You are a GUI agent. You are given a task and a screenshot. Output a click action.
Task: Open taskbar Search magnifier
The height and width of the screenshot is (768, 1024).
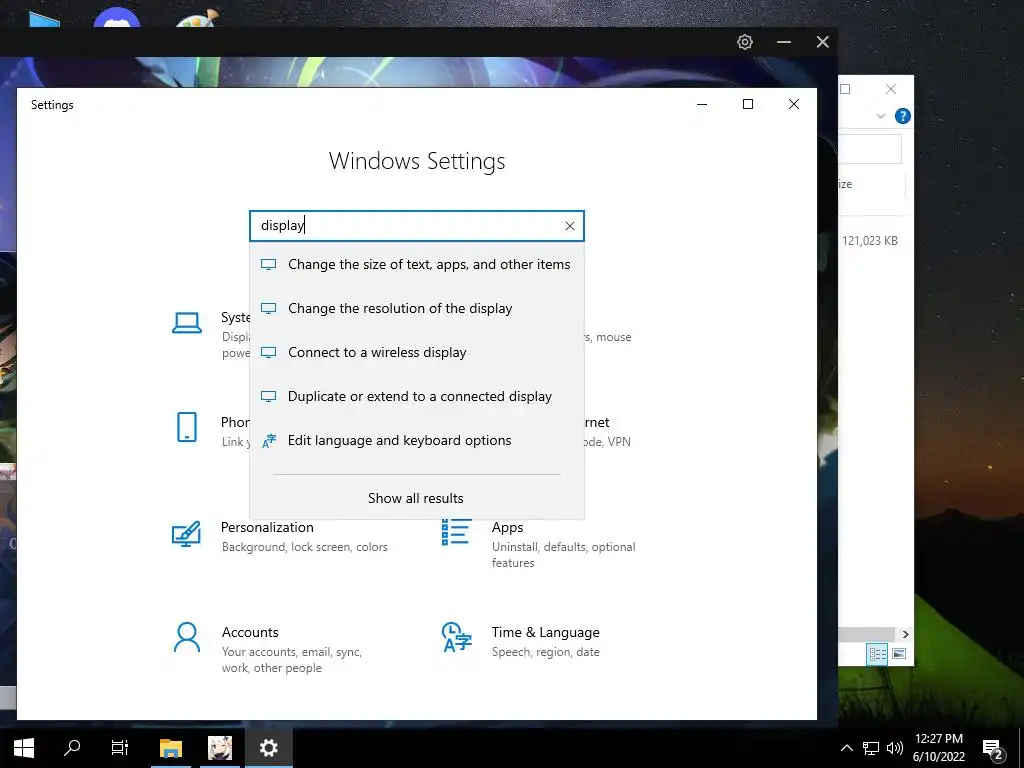[72, 748]
